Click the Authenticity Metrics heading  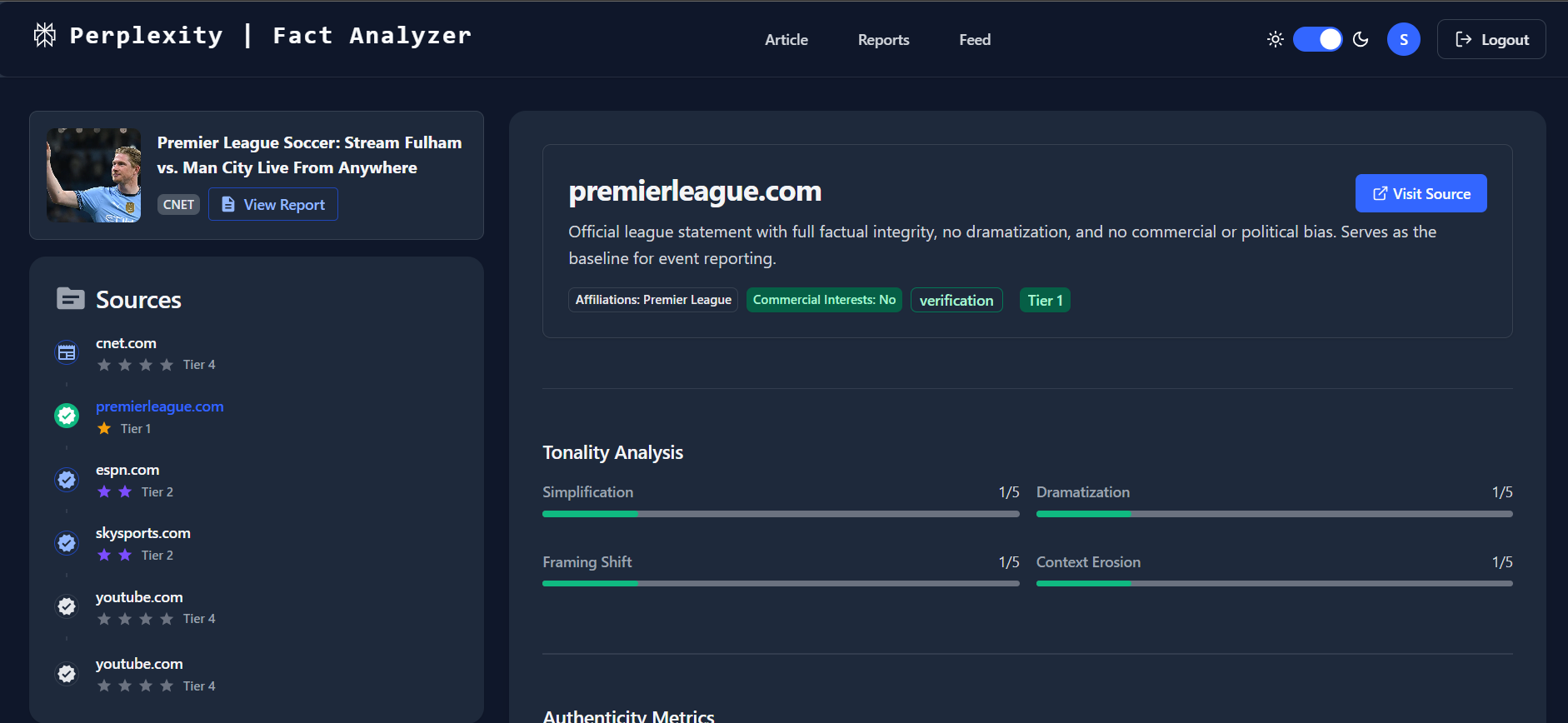(628, 716)
